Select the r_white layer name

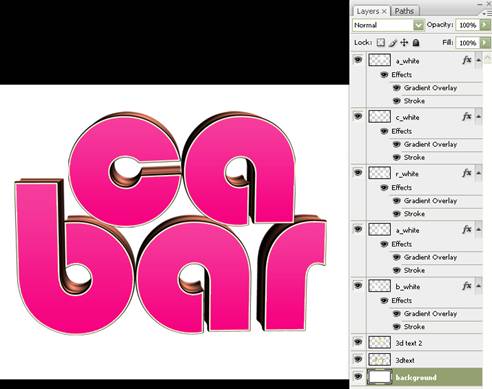click(x=407, y=174)
